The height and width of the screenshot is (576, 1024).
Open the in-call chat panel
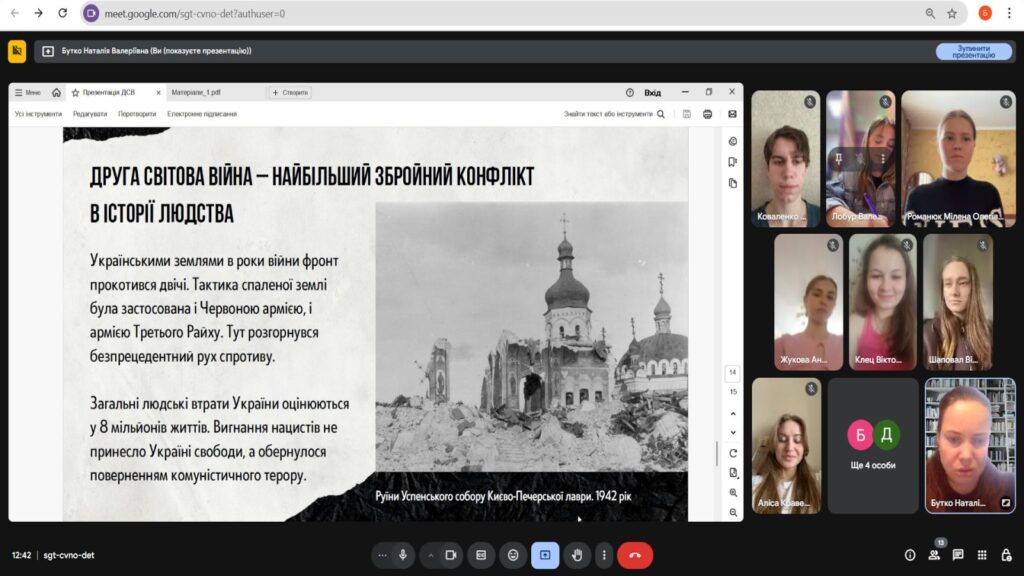(x=958, y=555)
